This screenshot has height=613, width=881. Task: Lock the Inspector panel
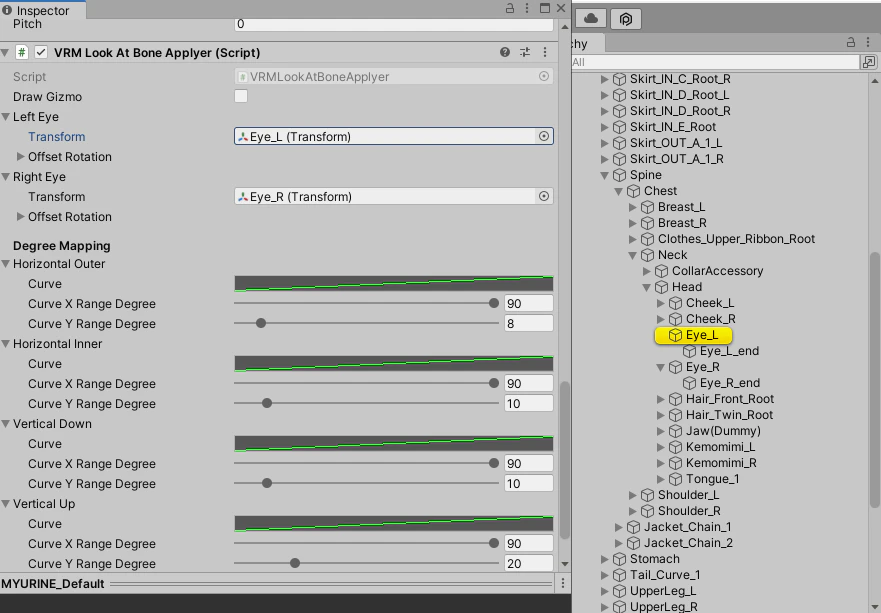click(510, 8)
